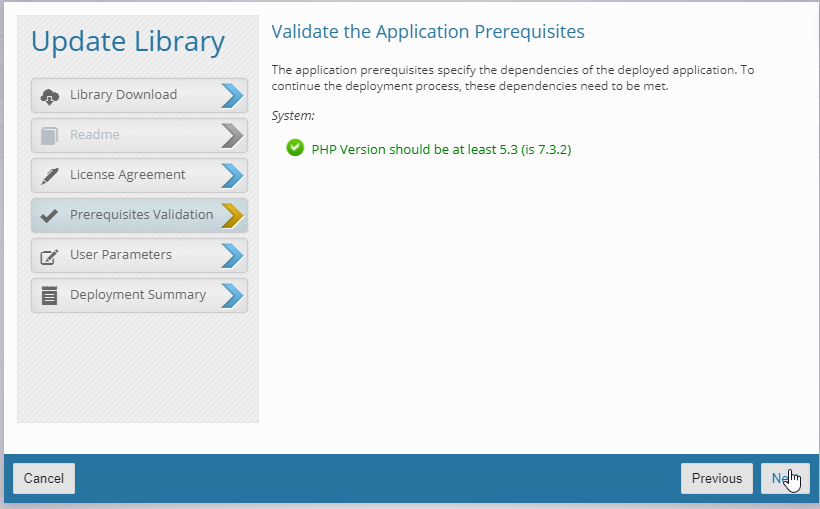820x509 pixels.
Task: Click the Validate the Application Prerequisites heading
Action: click(x=428, y=32)
